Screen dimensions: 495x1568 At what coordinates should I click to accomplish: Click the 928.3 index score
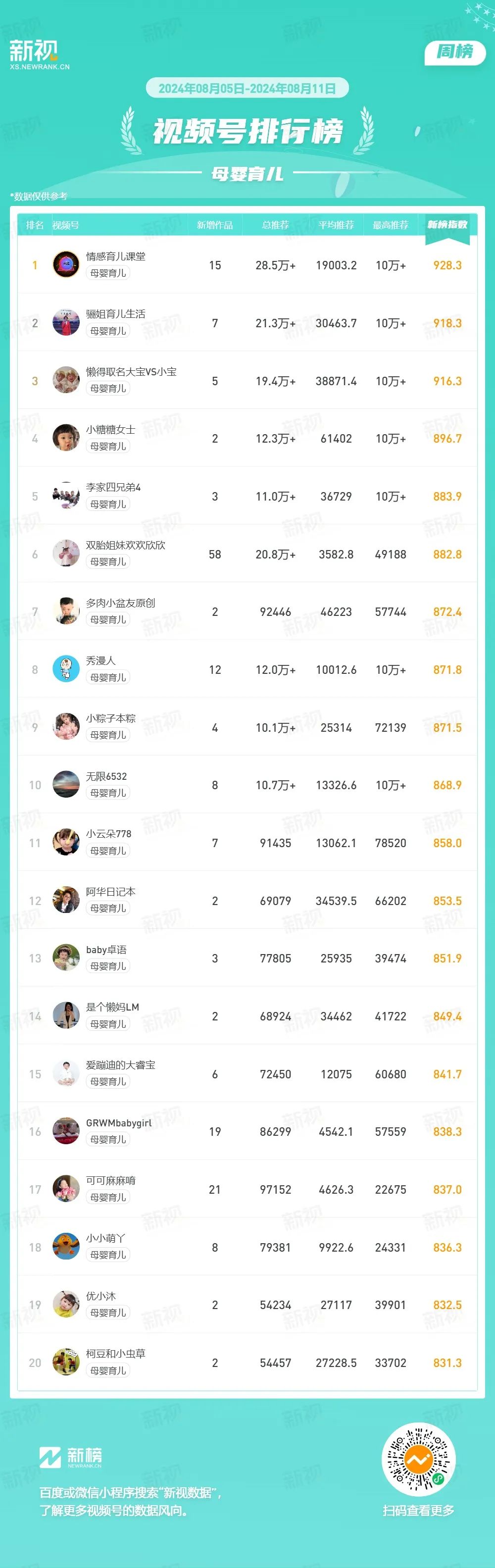tap(447, 265)
